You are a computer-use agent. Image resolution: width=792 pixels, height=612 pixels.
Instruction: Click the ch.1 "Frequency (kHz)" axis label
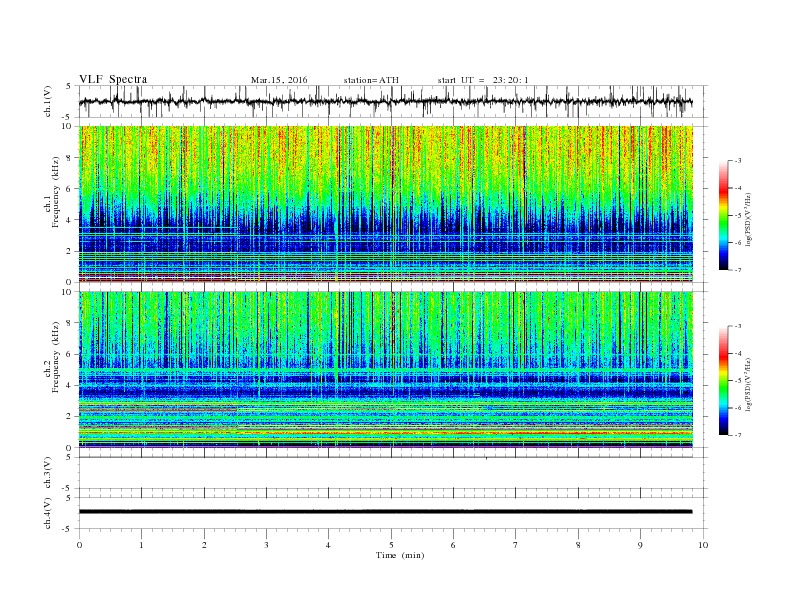click(55, 192)
